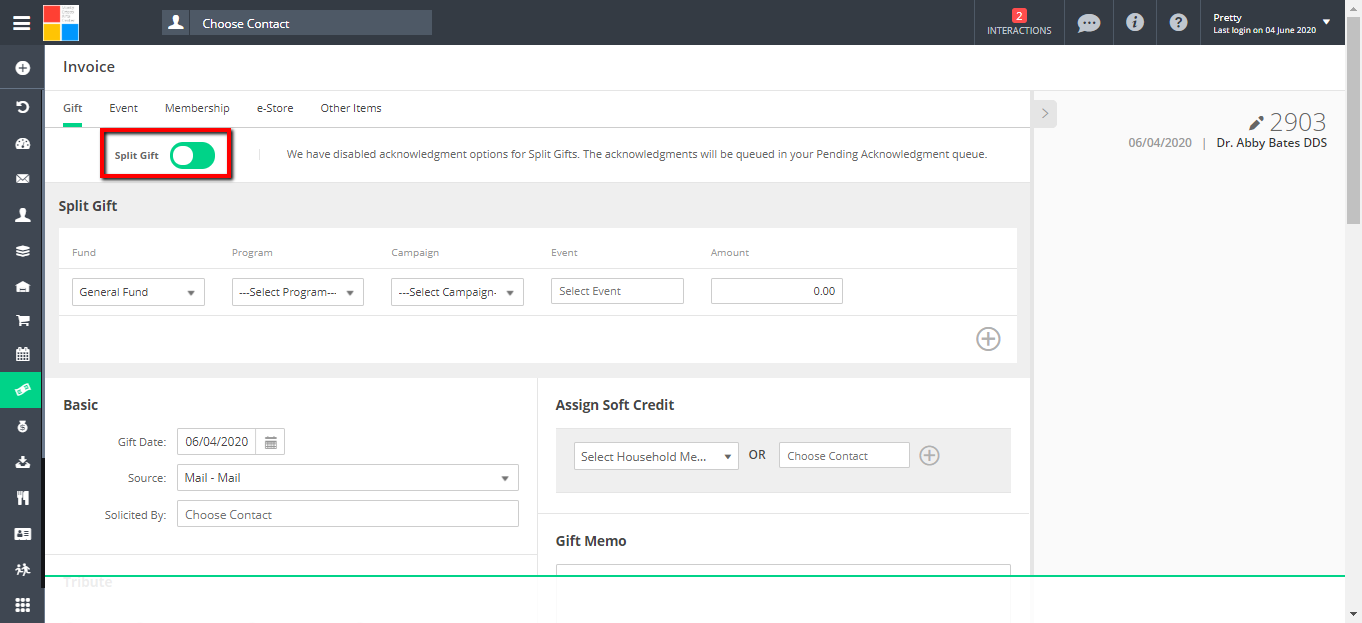Switch to the Event tab
Viewport: 1362px width, 623px height.
tap(123, 108)
